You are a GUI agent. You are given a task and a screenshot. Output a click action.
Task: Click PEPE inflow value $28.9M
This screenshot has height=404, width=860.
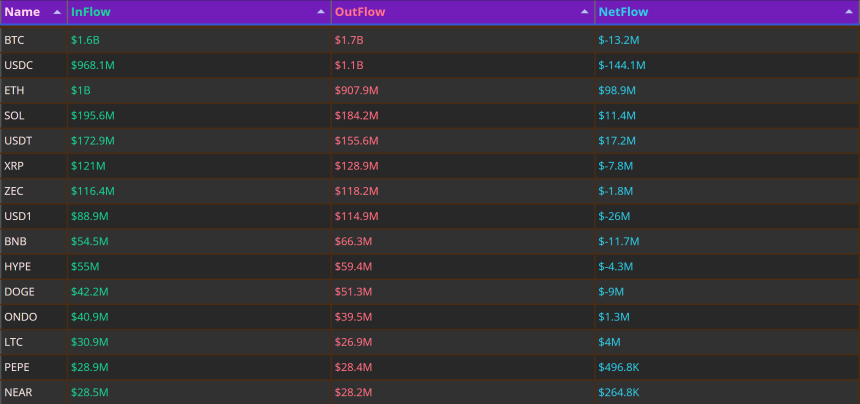(89, 368)
